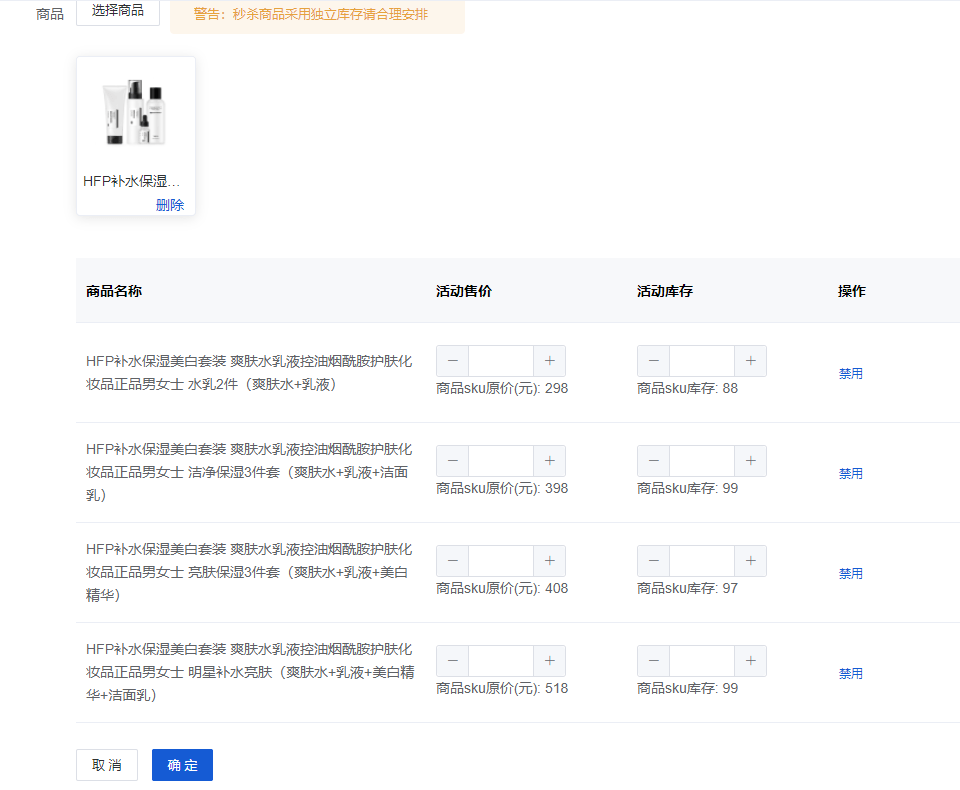960x790 pixels.
Task: Increase activity stock for 洁净保湿3件套 row
Action: (x=751, y=461)
